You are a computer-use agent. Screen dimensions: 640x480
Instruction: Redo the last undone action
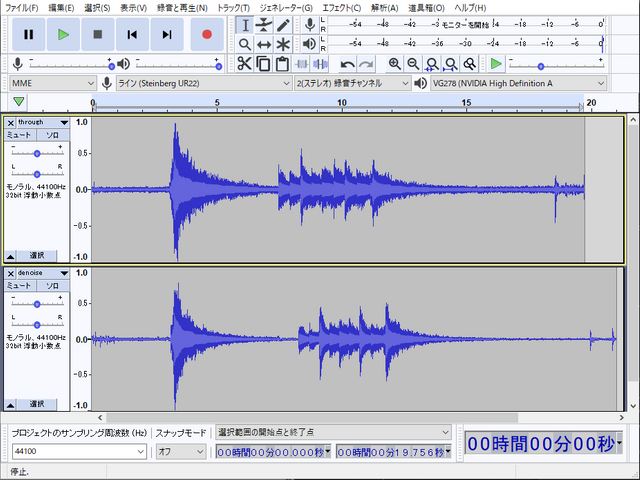click(x=366, y=64)
